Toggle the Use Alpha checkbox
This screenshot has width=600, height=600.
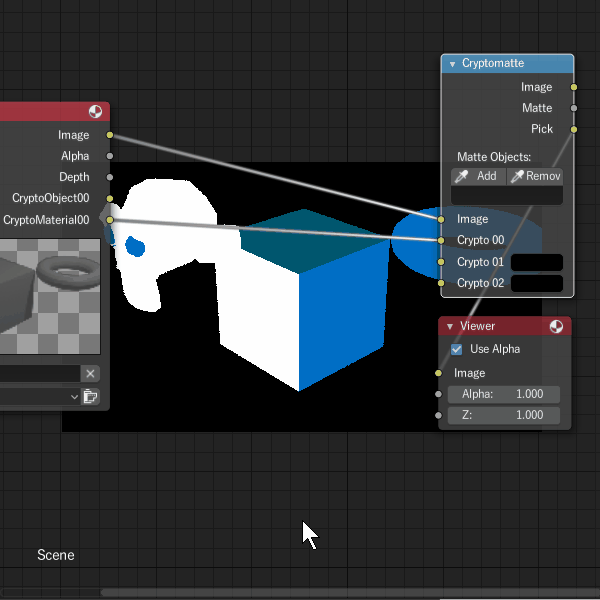point(456,349)
